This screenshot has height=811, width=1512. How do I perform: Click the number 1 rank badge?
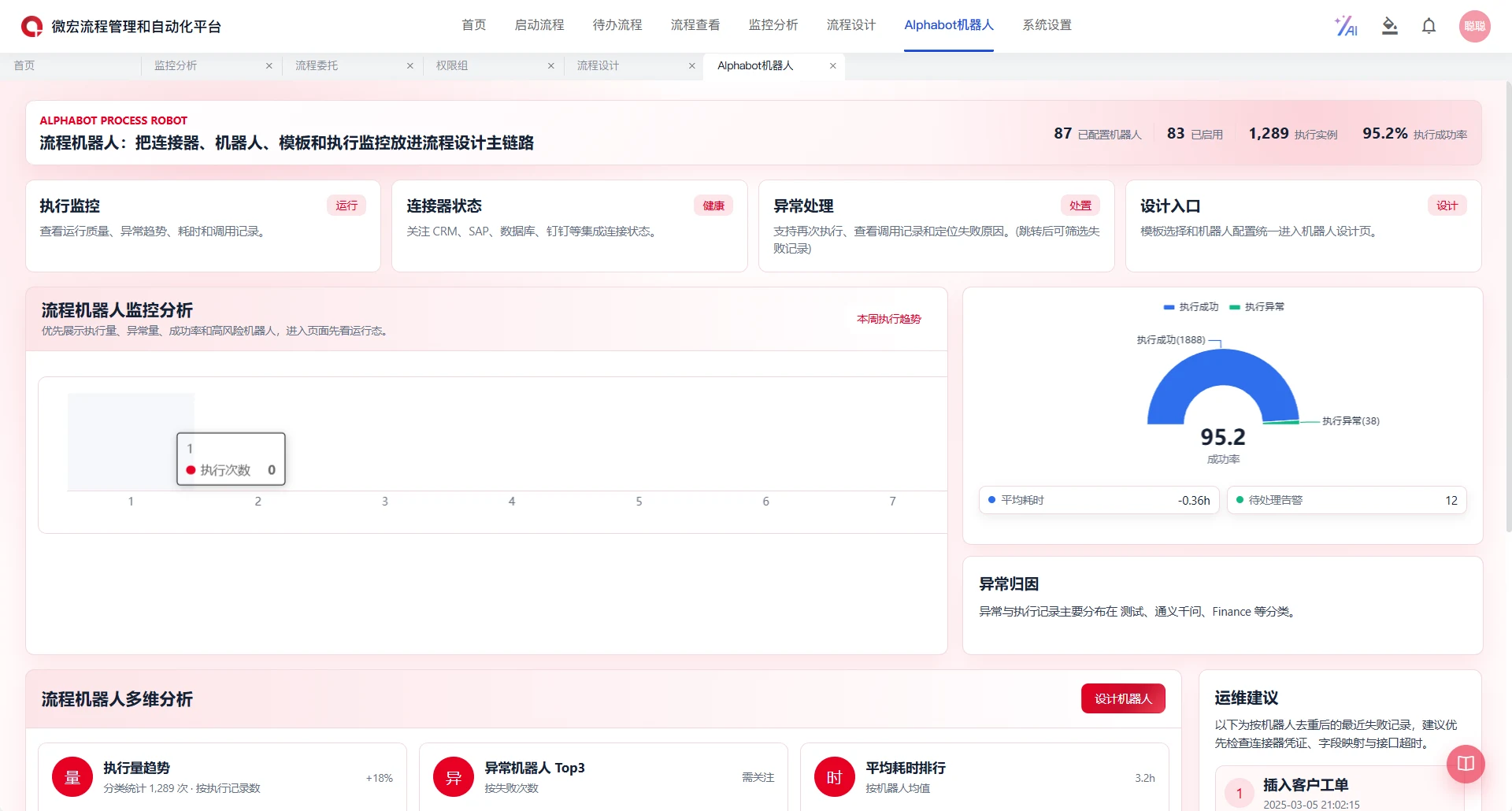coord(1240,793)
